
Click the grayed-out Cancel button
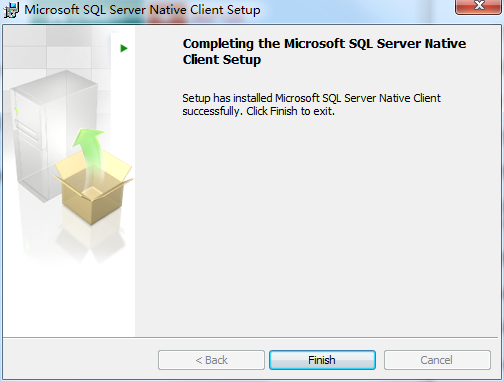(437, 360)
